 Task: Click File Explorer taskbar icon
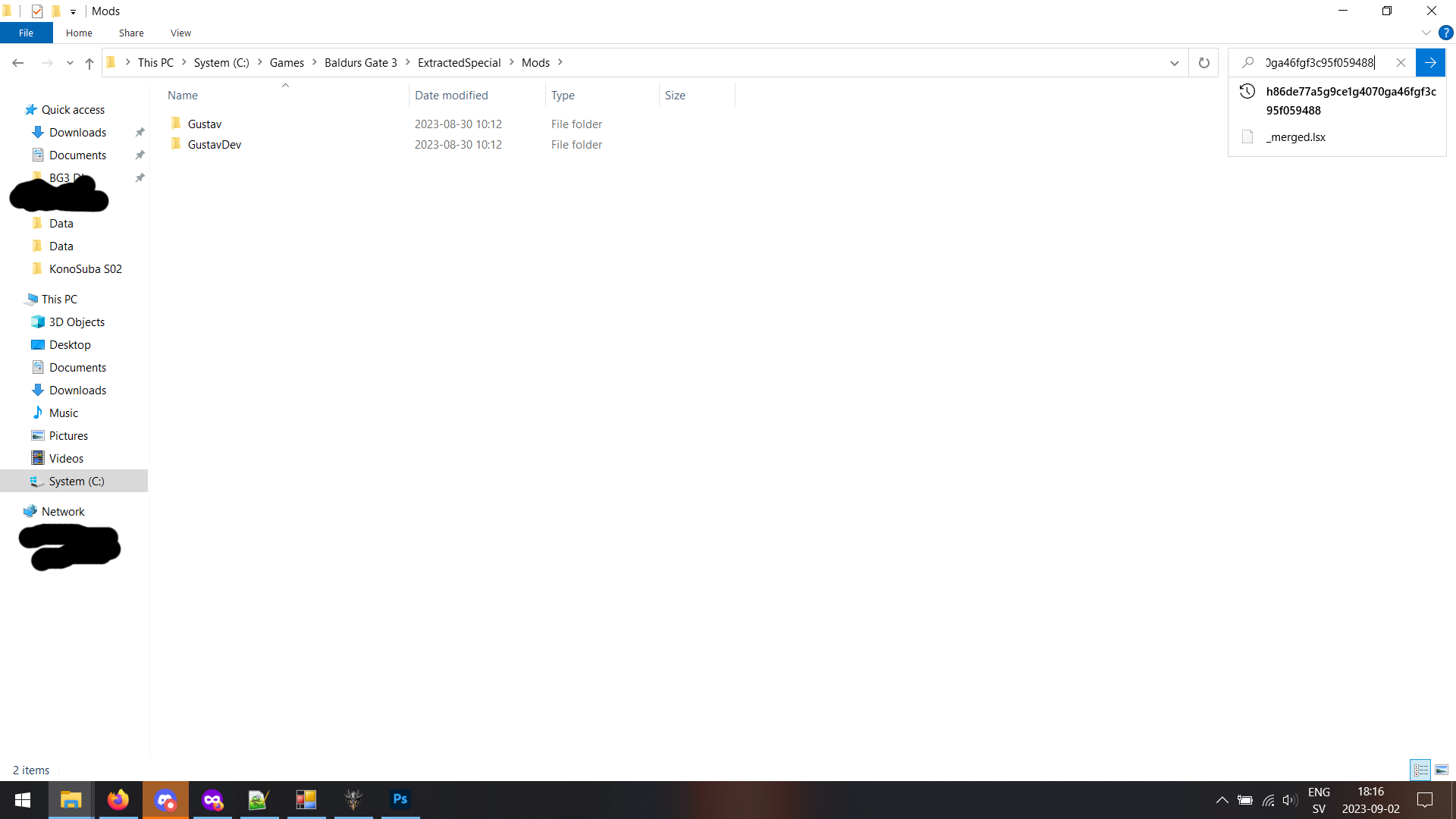(71, 800)
